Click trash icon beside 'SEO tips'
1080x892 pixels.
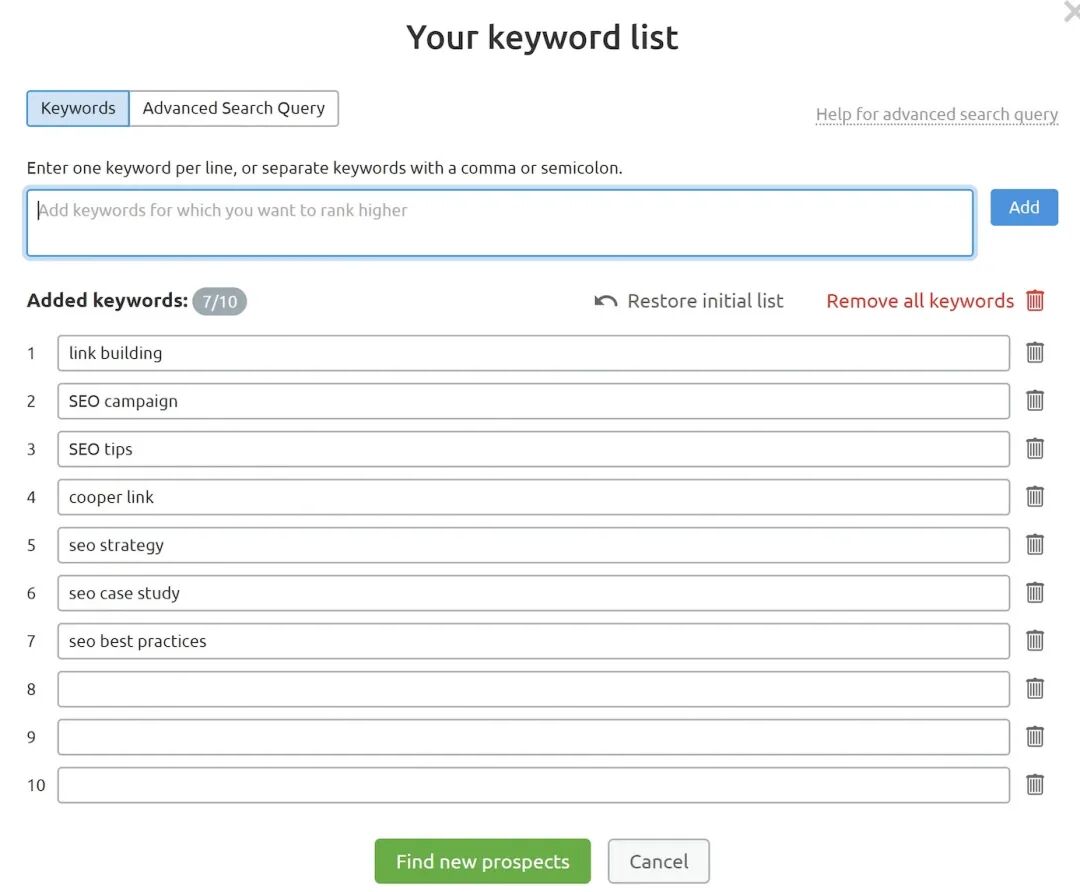(x=1035, y=449)
